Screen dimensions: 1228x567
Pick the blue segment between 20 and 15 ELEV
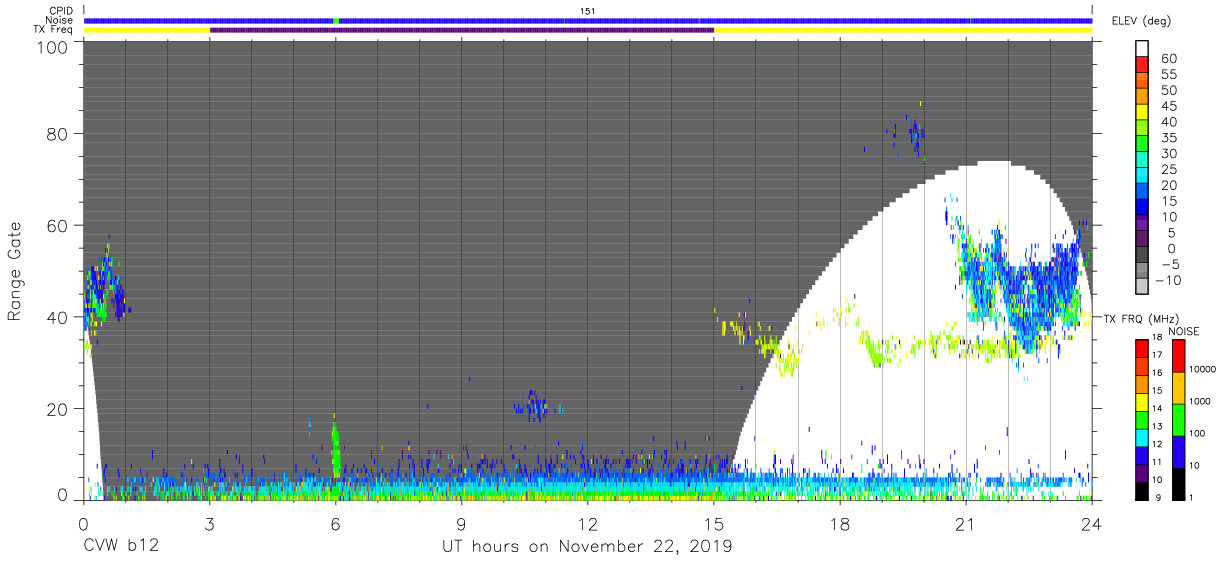(1142, 193)
